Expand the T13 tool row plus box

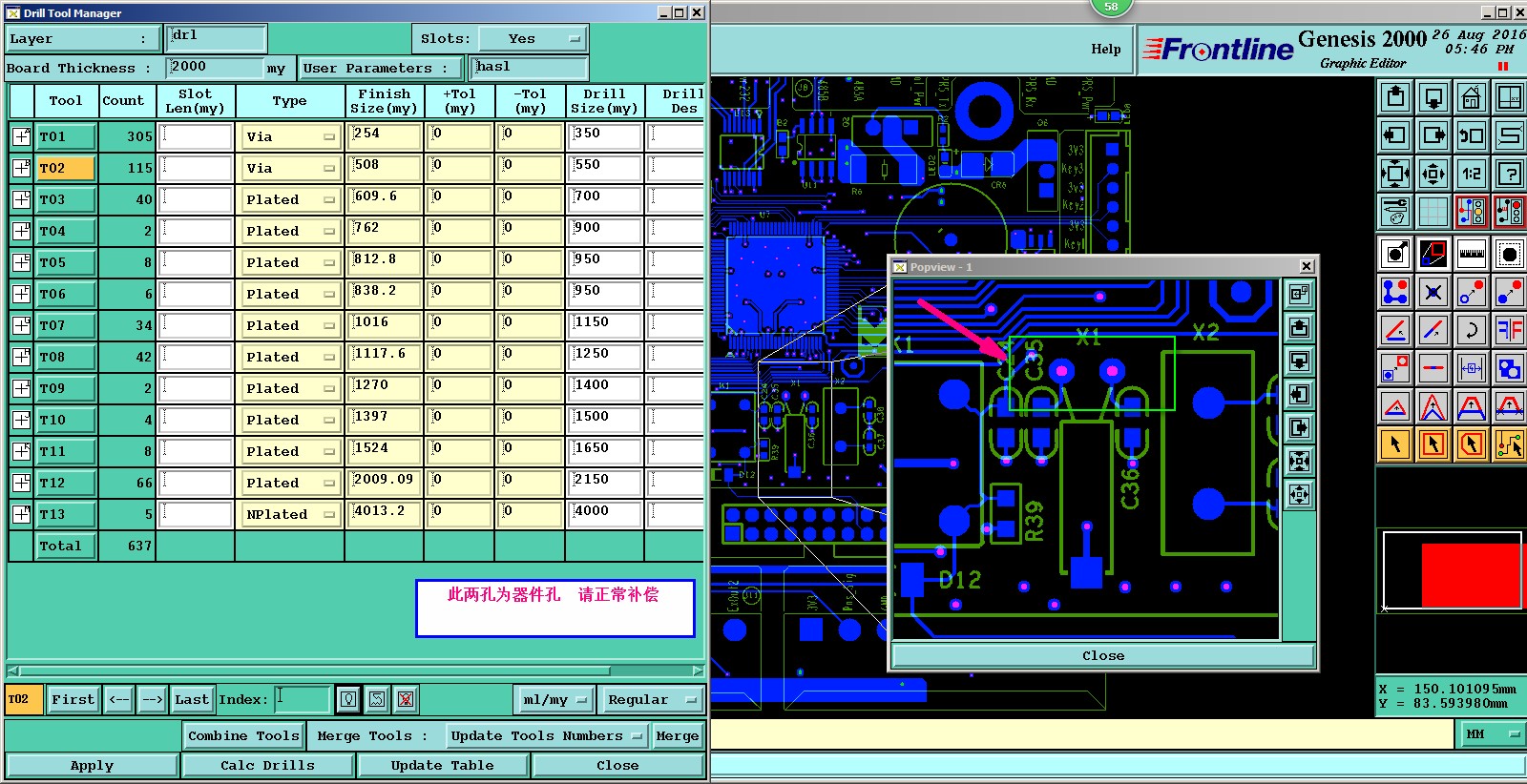pos(21,514)
